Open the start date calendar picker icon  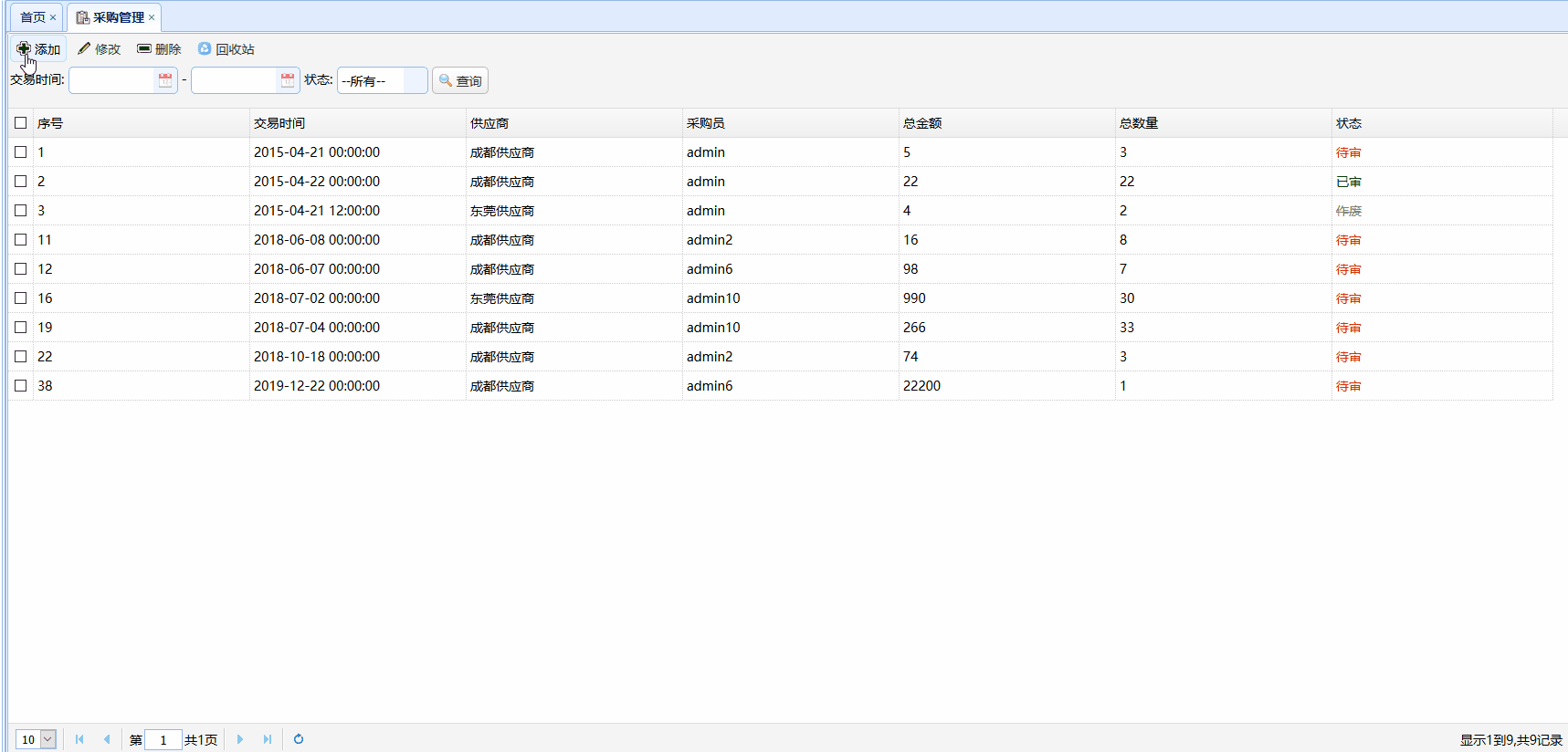165,80
